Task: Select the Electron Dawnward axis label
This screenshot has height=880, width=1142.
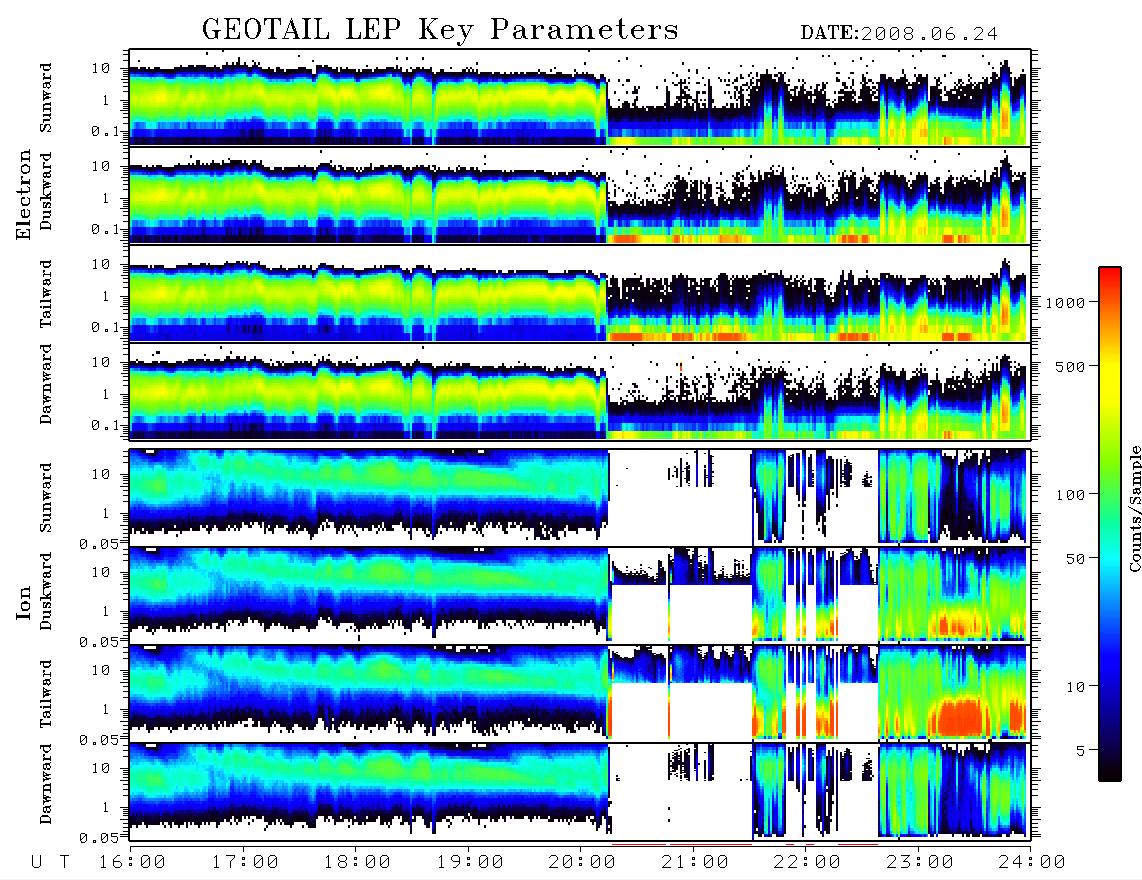Action: click(x=46, y=384)
